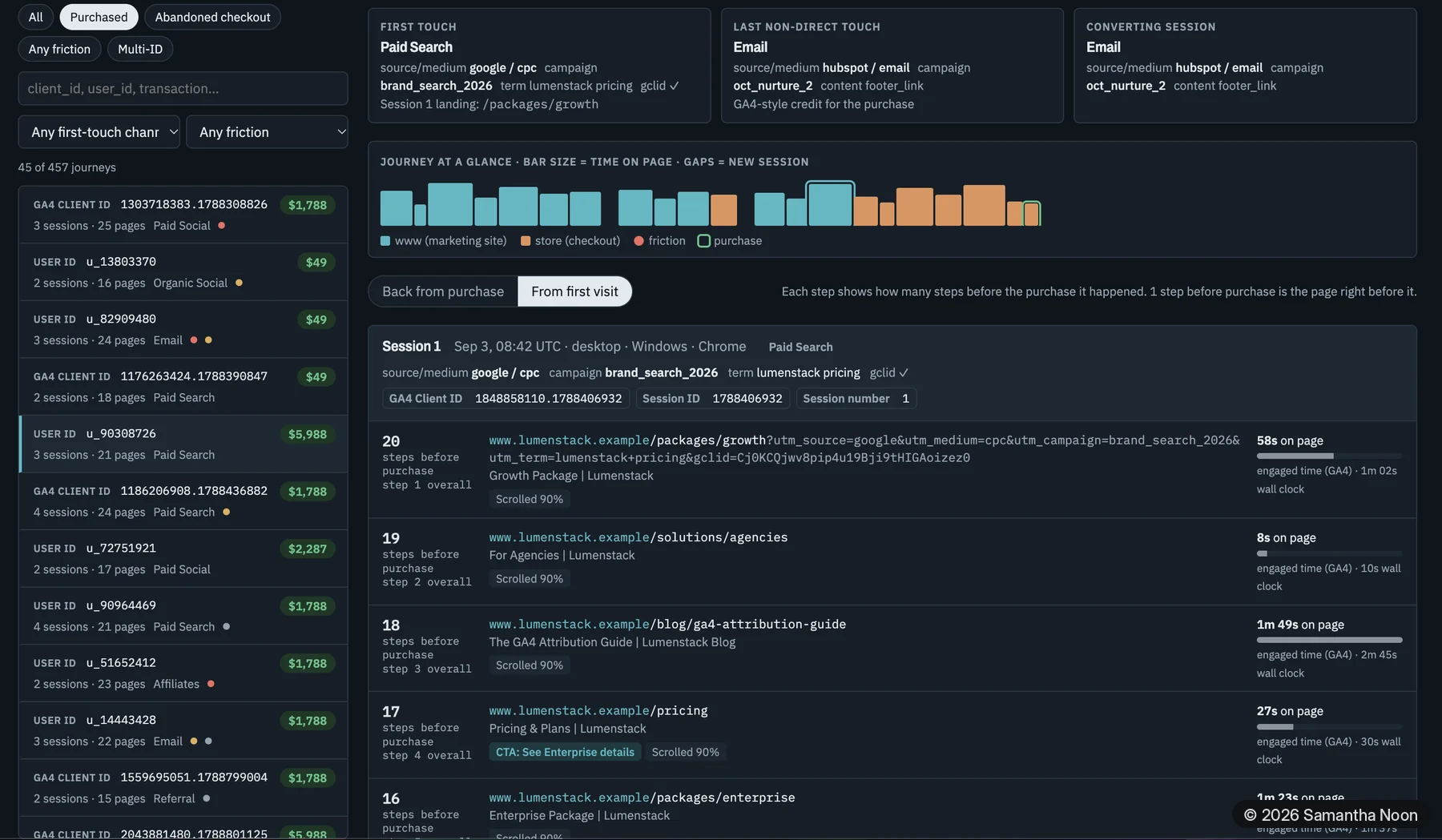Click the www marketing site legend swatch
The width and height of the screenshot is (1442, 840).
[385, 241]
